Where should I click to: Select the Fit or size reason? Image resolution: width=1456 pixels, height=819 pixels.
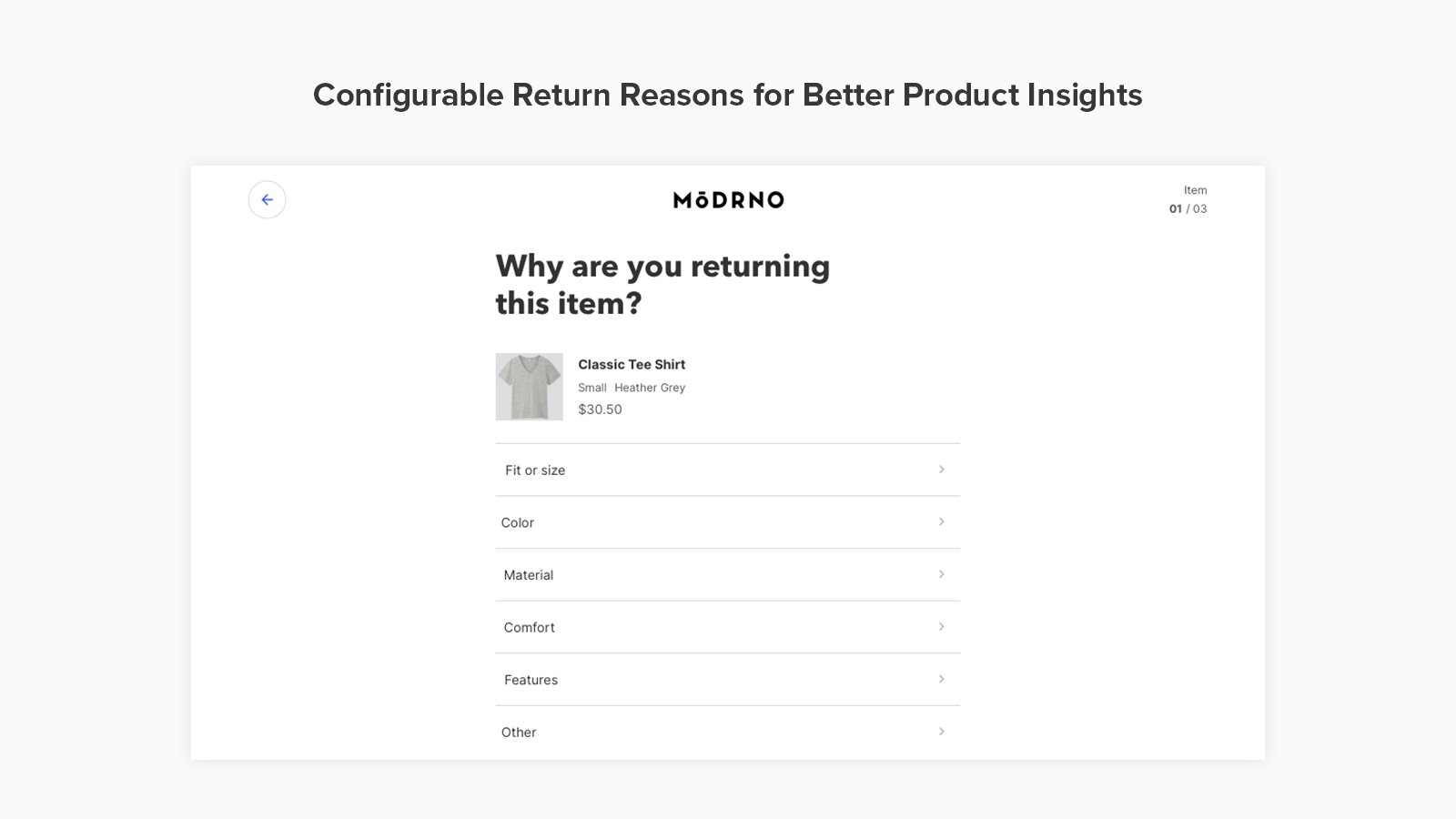tap(535, 470)
